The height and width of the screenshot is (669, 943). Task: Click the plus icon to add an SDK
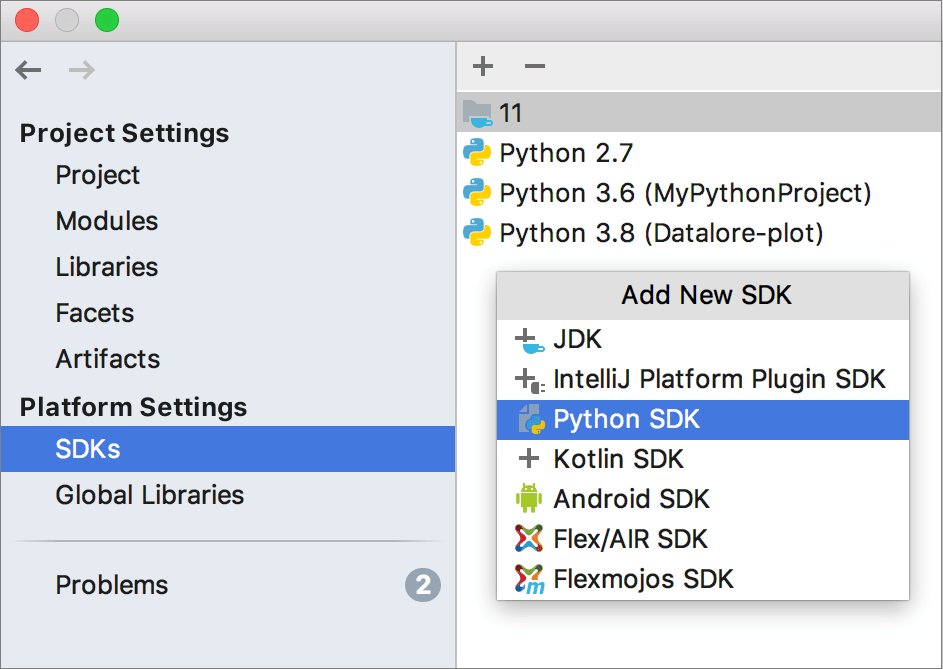coord(483,66)
